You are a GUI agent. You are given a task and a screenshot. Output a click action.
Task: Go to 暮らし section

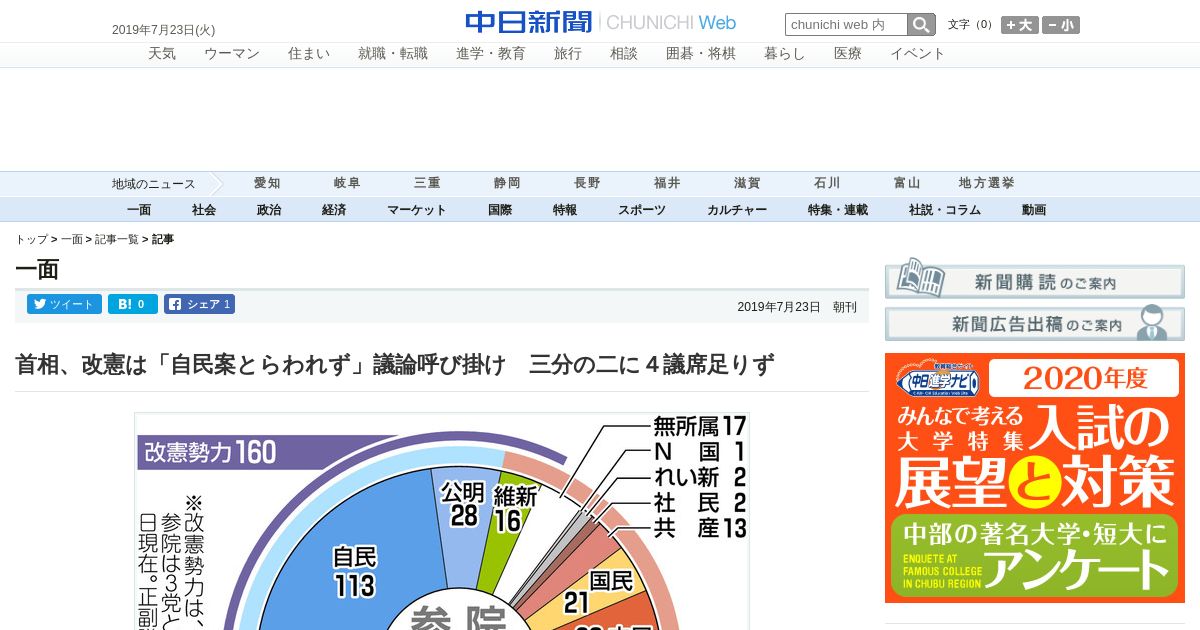pyautogui.click(x=785, y=54)
